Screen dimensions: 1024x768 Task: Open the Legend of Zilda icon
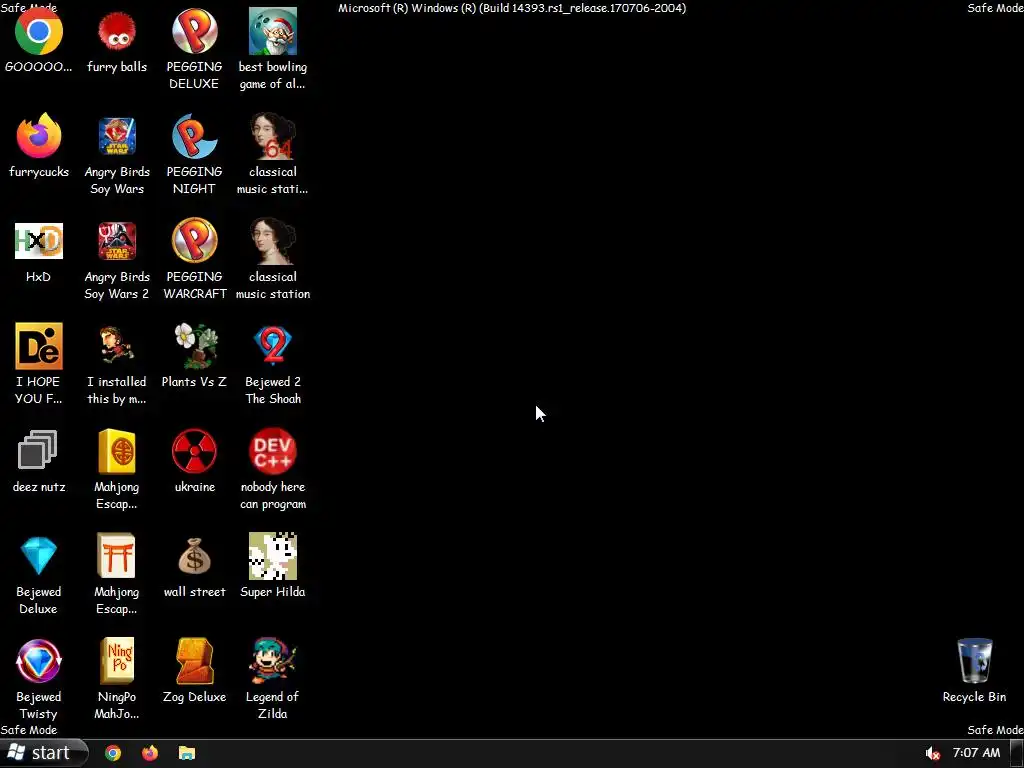click(x=272, y=661)
